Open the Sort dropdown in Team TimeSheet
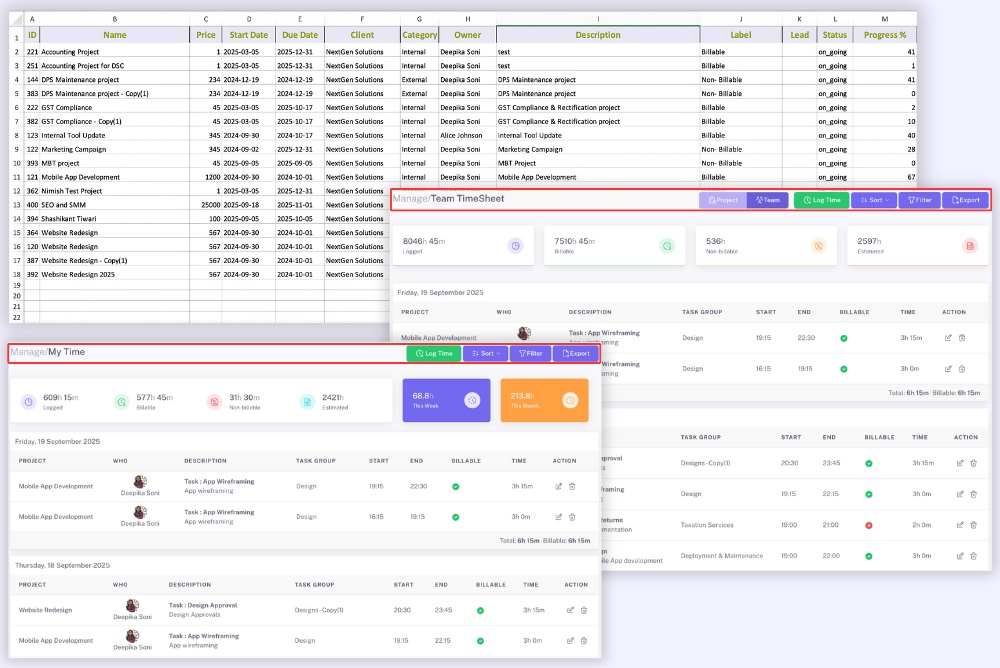This screenshot has width=1000, height=668. click(873, 200)
